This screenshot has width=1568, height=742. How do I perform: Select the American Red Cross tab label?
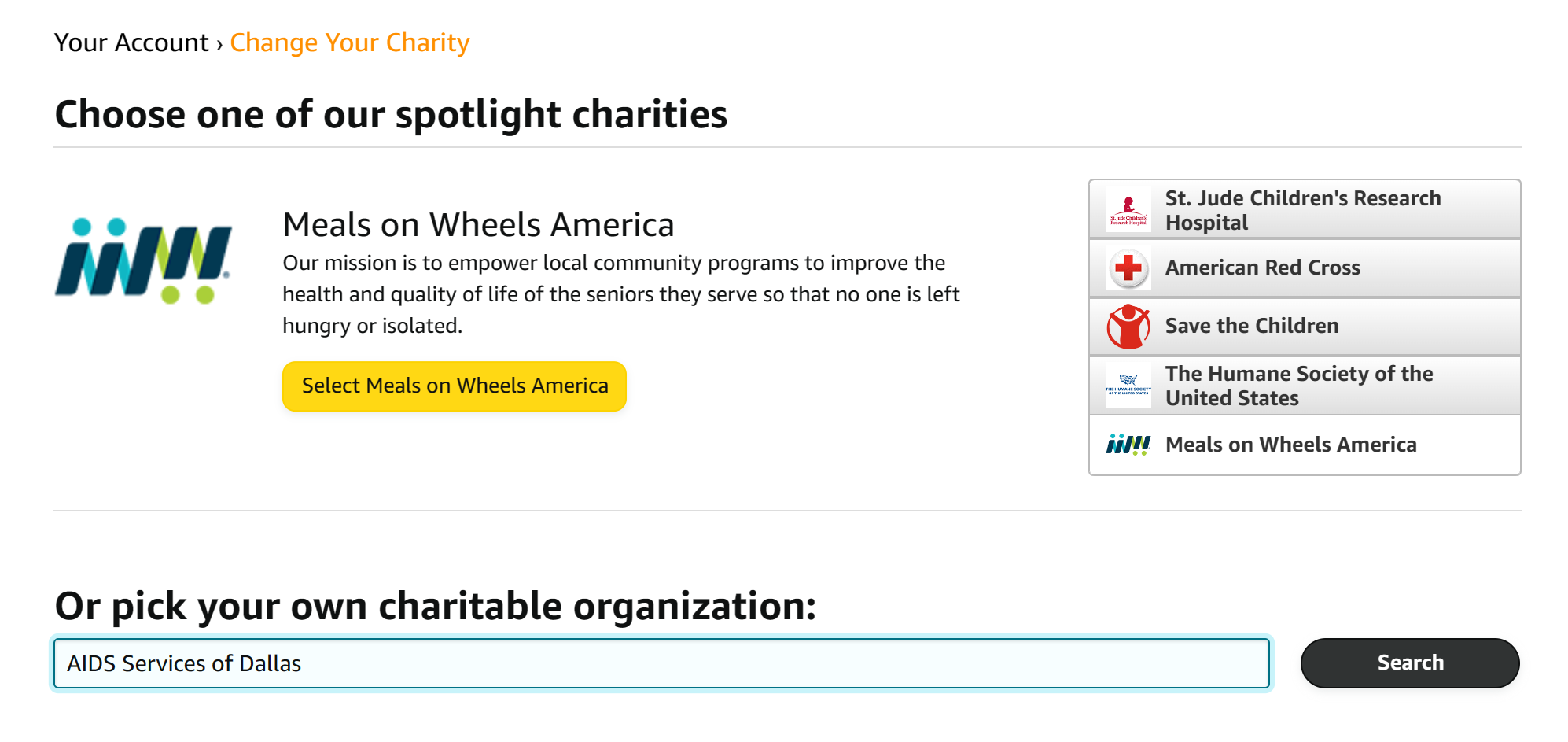1262,268
